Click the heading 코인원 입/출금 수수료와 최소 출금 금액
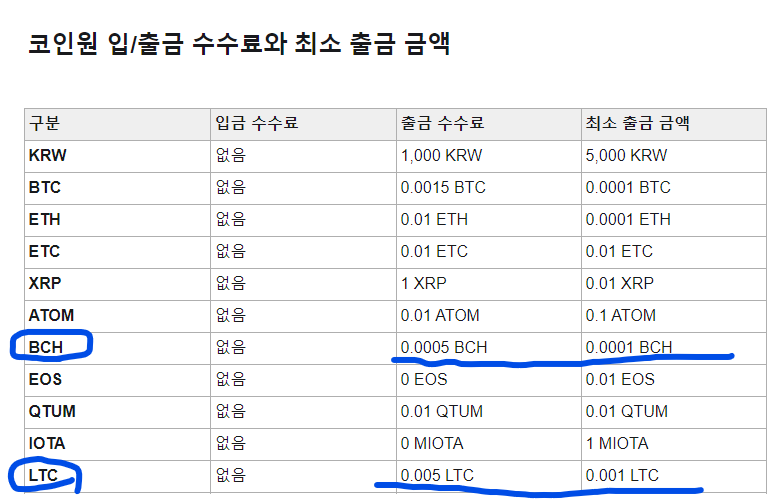 tap(239, 43)
